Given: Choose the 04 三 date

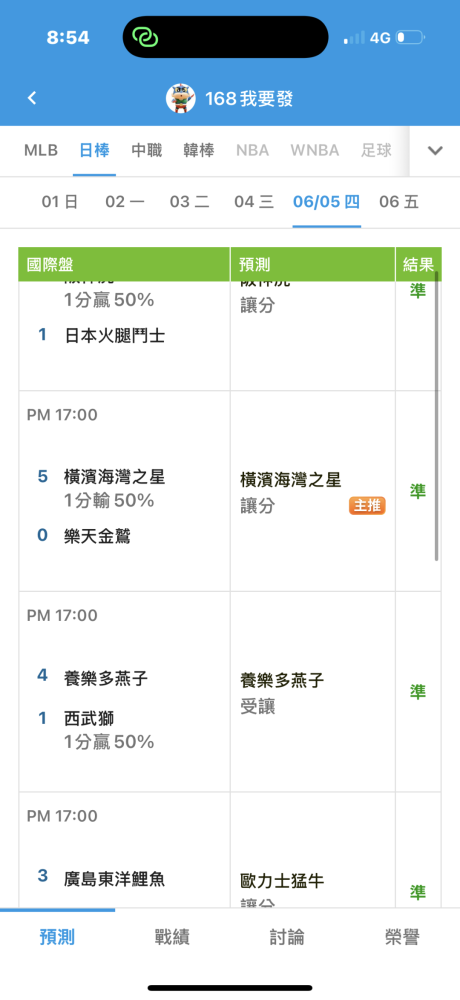Looking at the screenshot, I should pos(254,202).
